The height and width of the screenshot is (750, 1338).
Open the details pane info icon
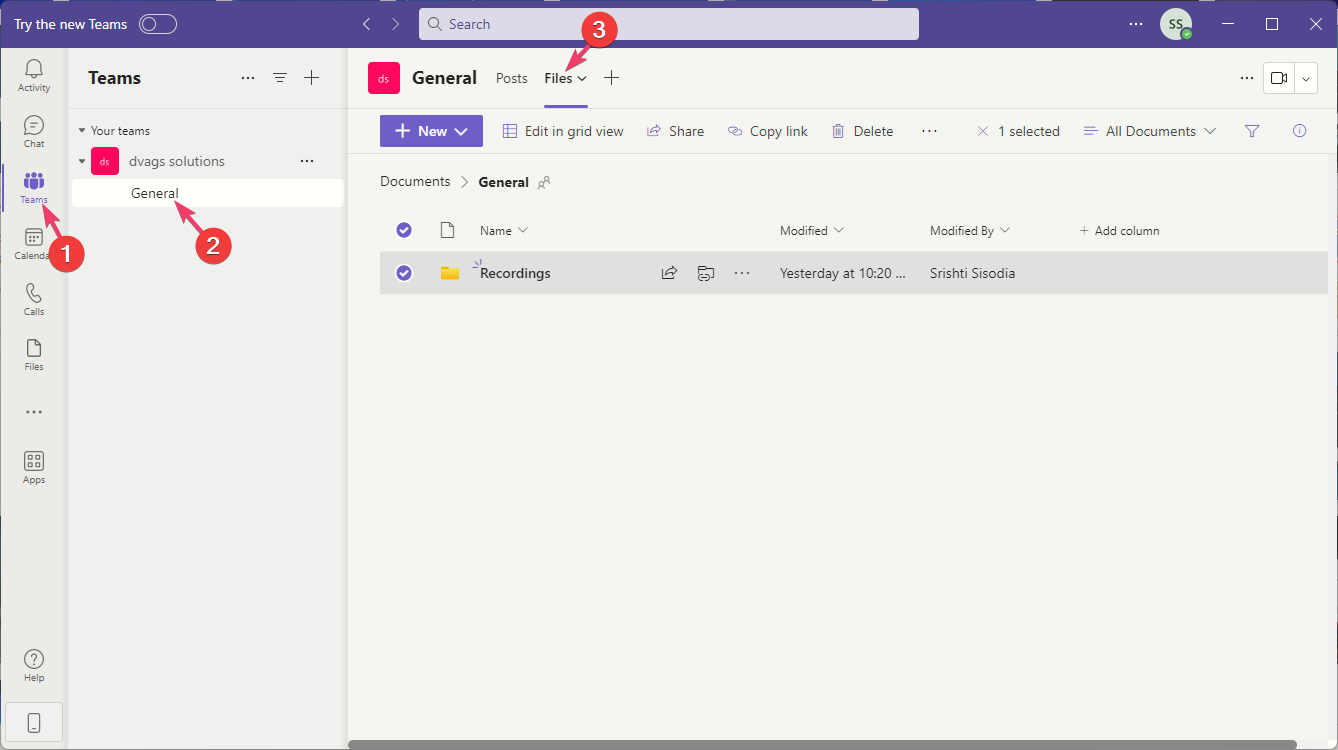1300,131
